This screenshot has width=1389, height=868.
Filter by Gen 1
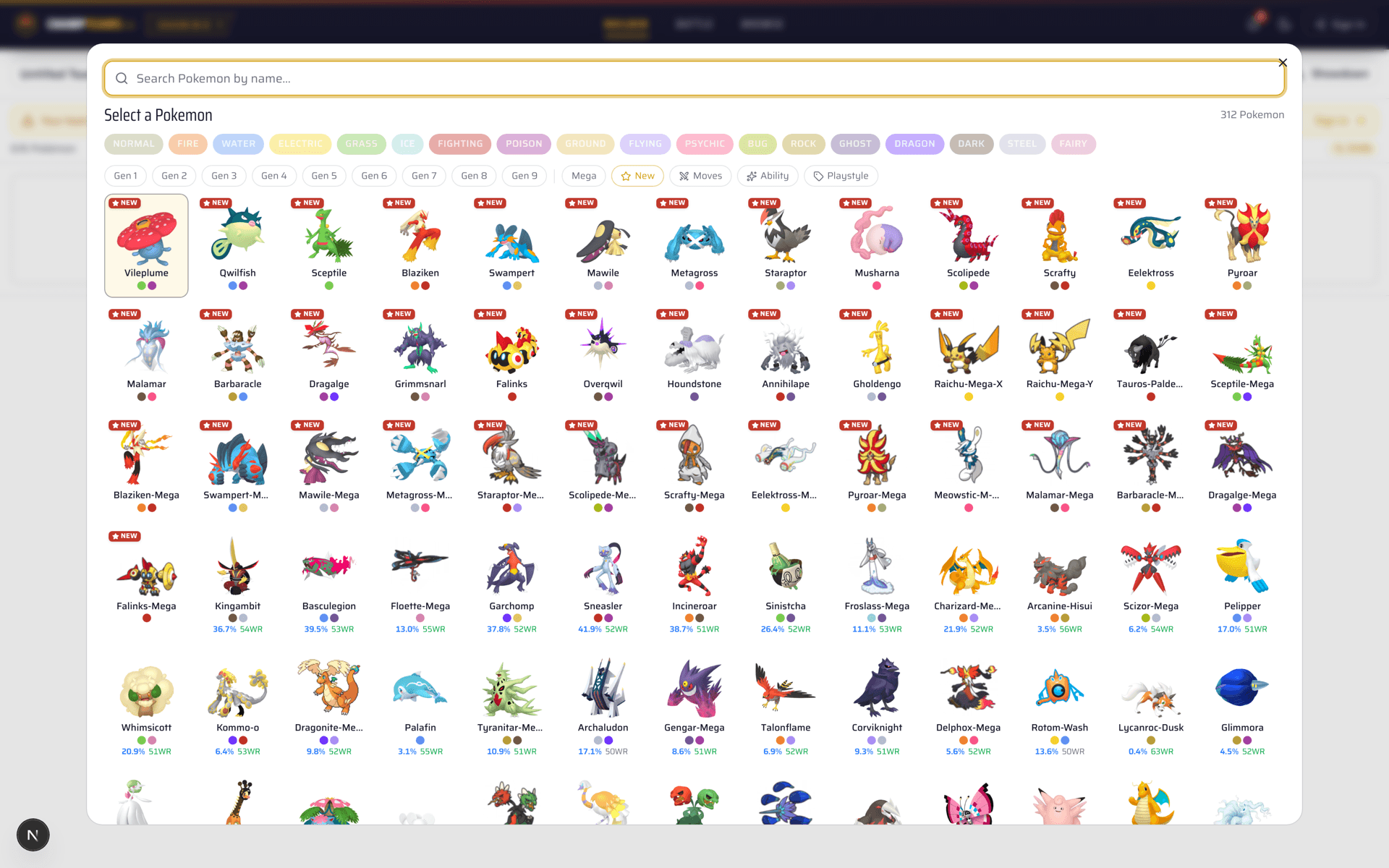[126, 176]
